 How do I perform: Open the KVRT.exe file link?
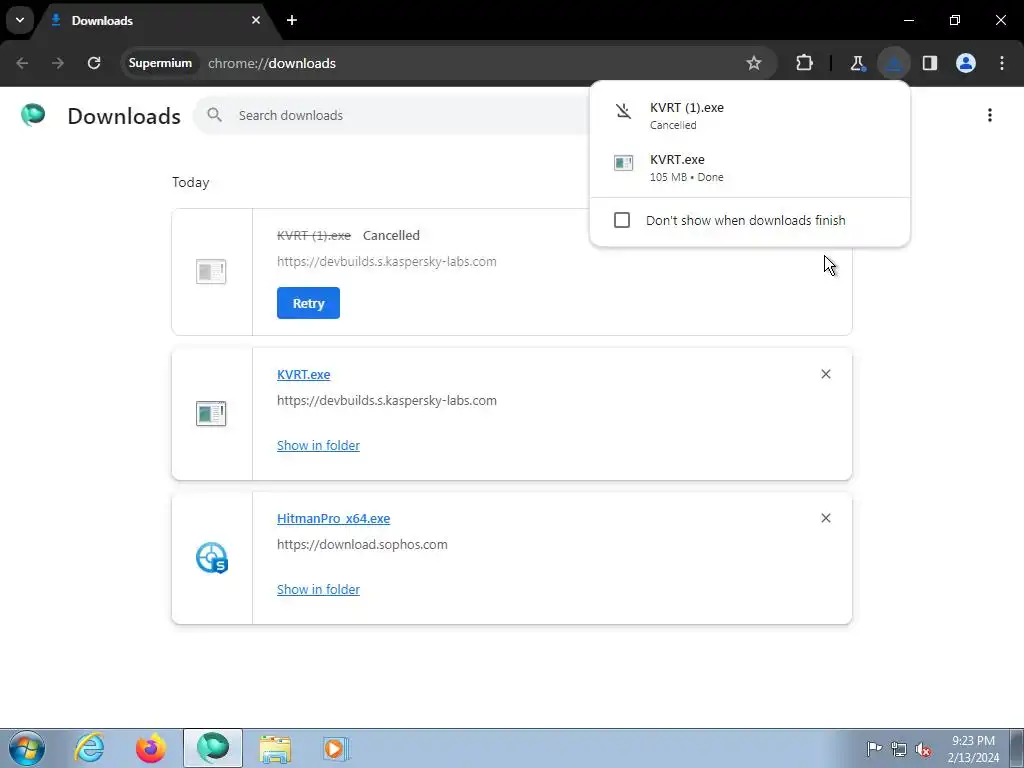click(x=304, y=374)
